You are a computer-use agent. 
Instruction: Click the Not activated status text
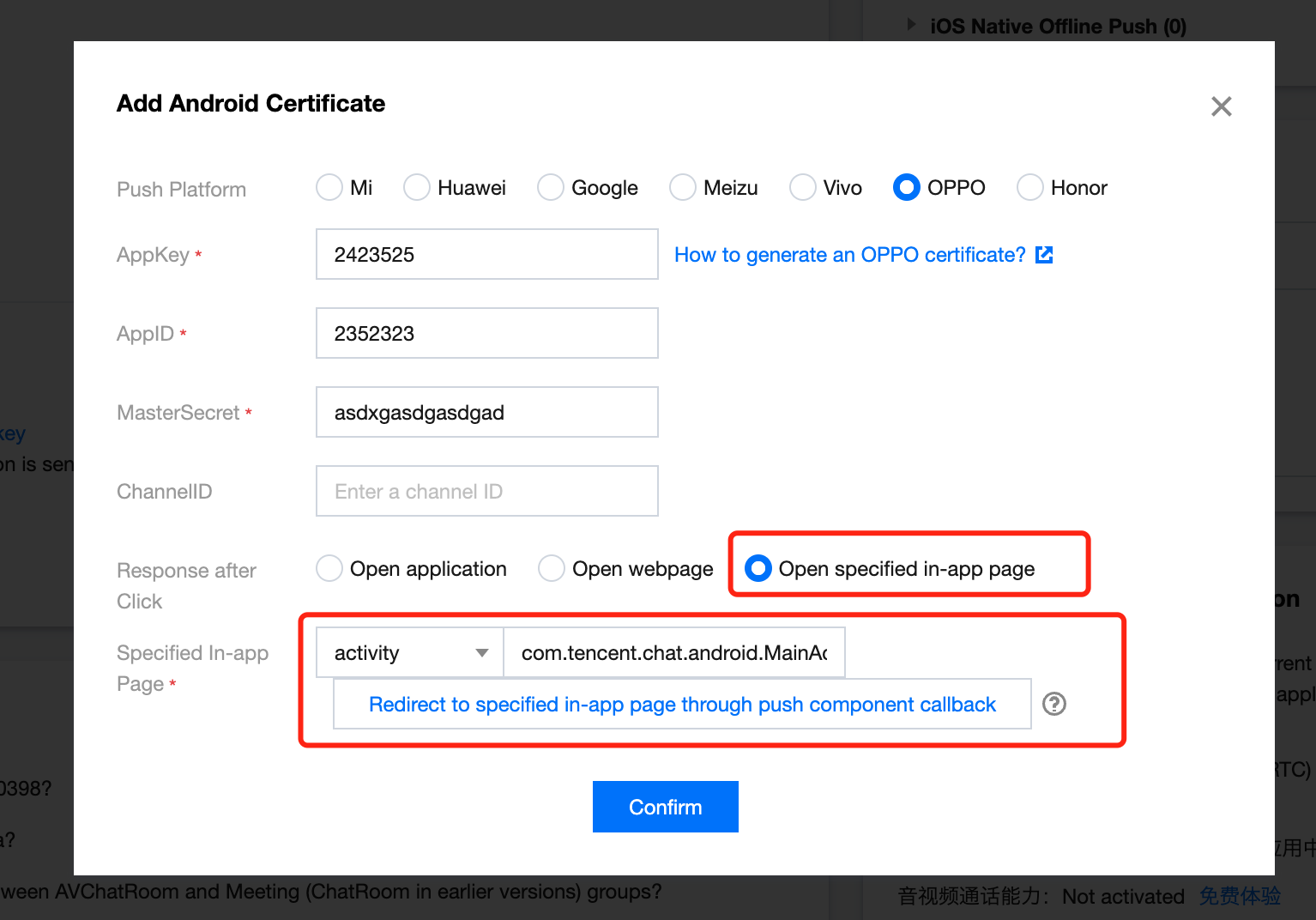click(x=1123, y=897)
